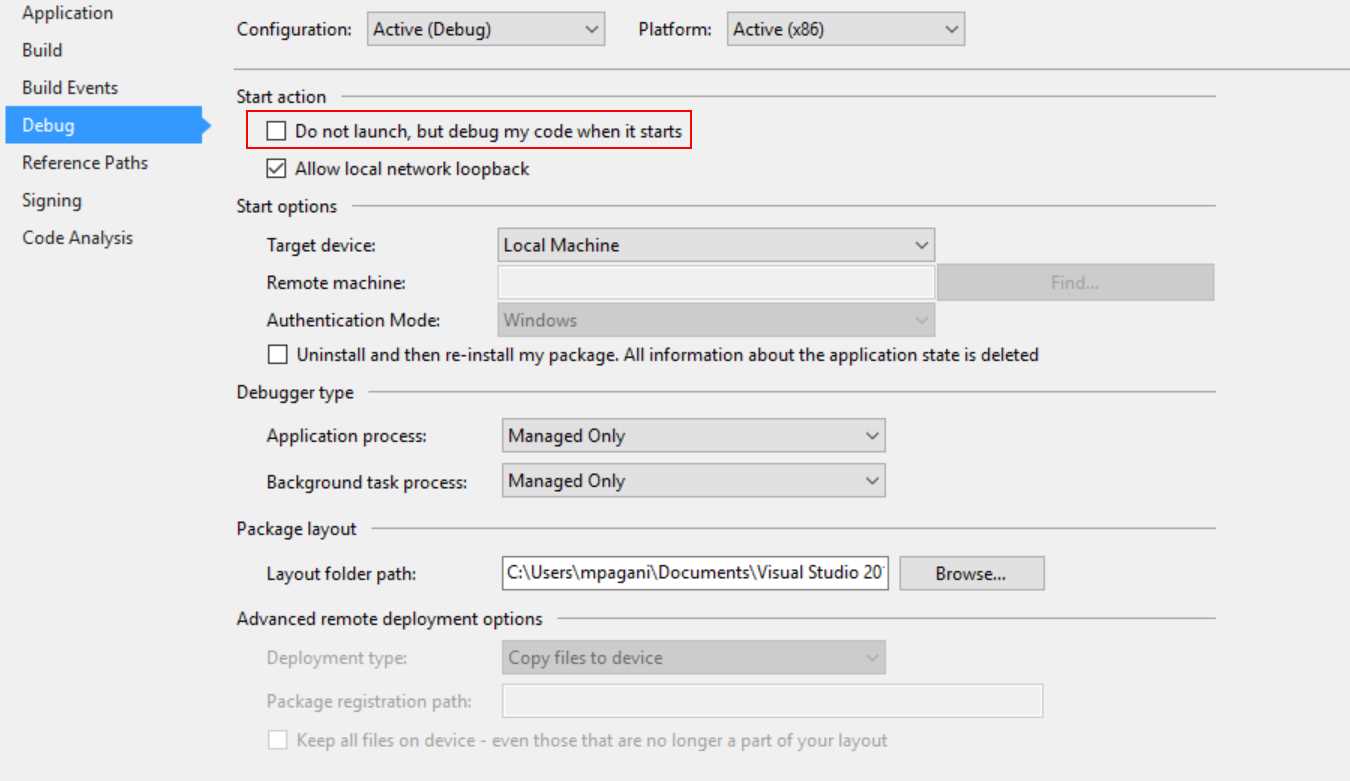The image size is (1350, 781).
Task: Switch to the Application settings page
Action: (x=67, y=13)
